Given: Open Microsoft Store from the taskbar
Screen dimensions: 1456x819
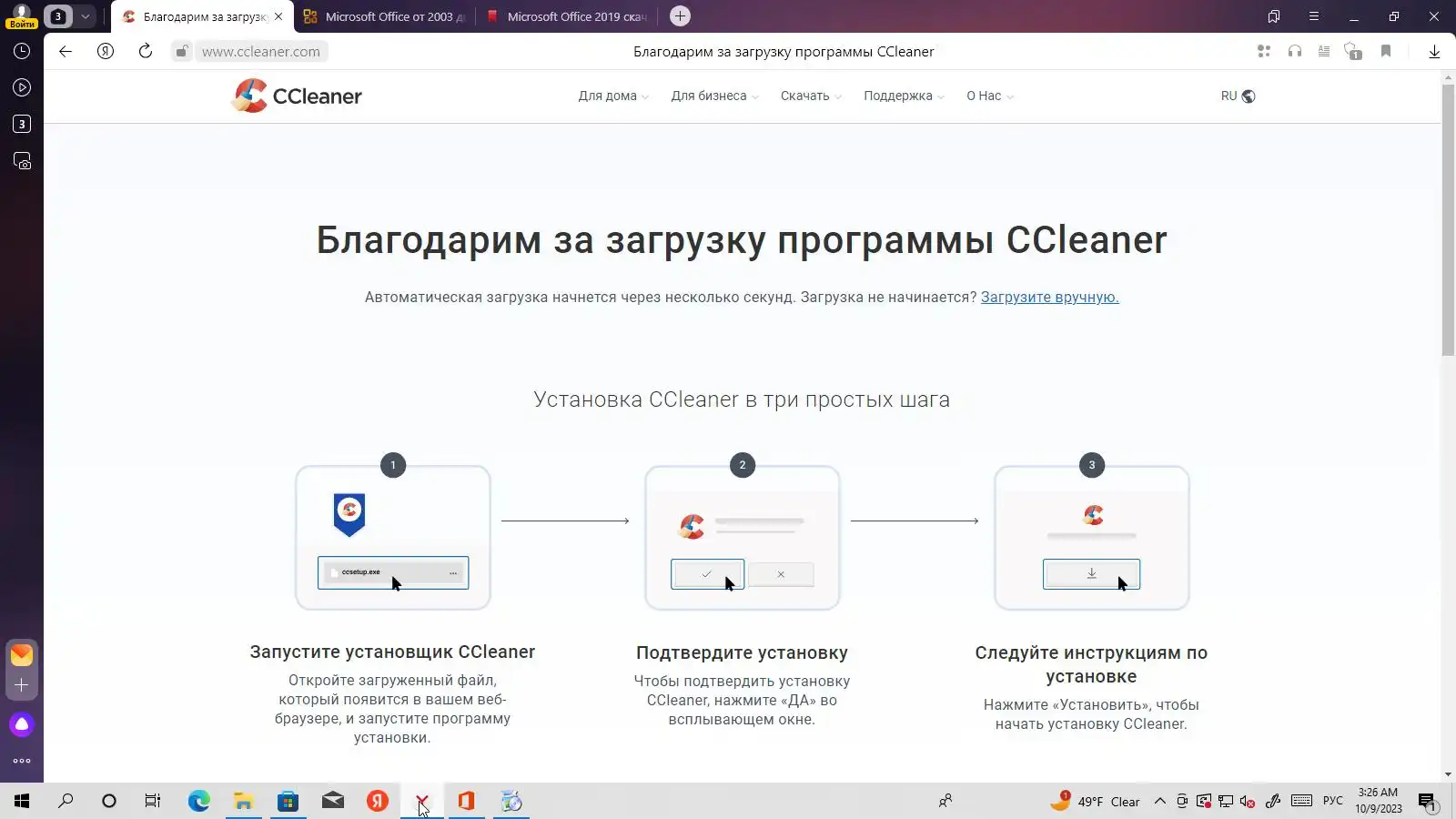Looking at the screenshot, I should pos(288,801).
